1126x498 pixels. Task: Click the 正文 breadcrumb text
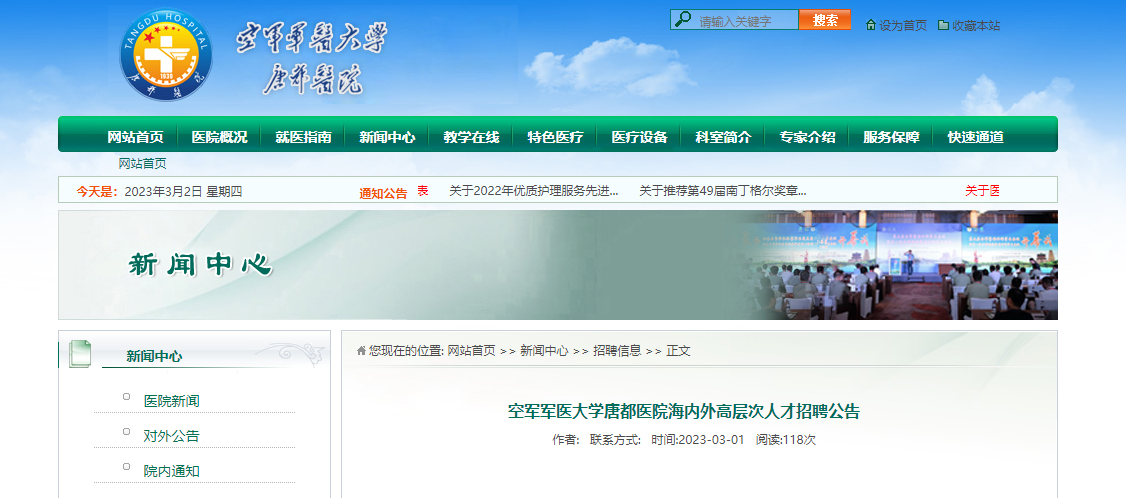click(x=679, y=351)
